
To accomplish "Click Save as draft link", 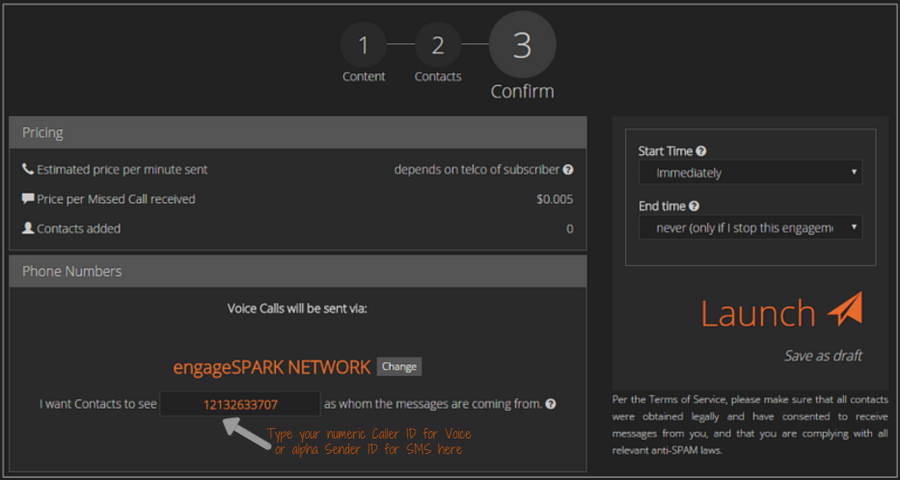I will pos(823,355).
